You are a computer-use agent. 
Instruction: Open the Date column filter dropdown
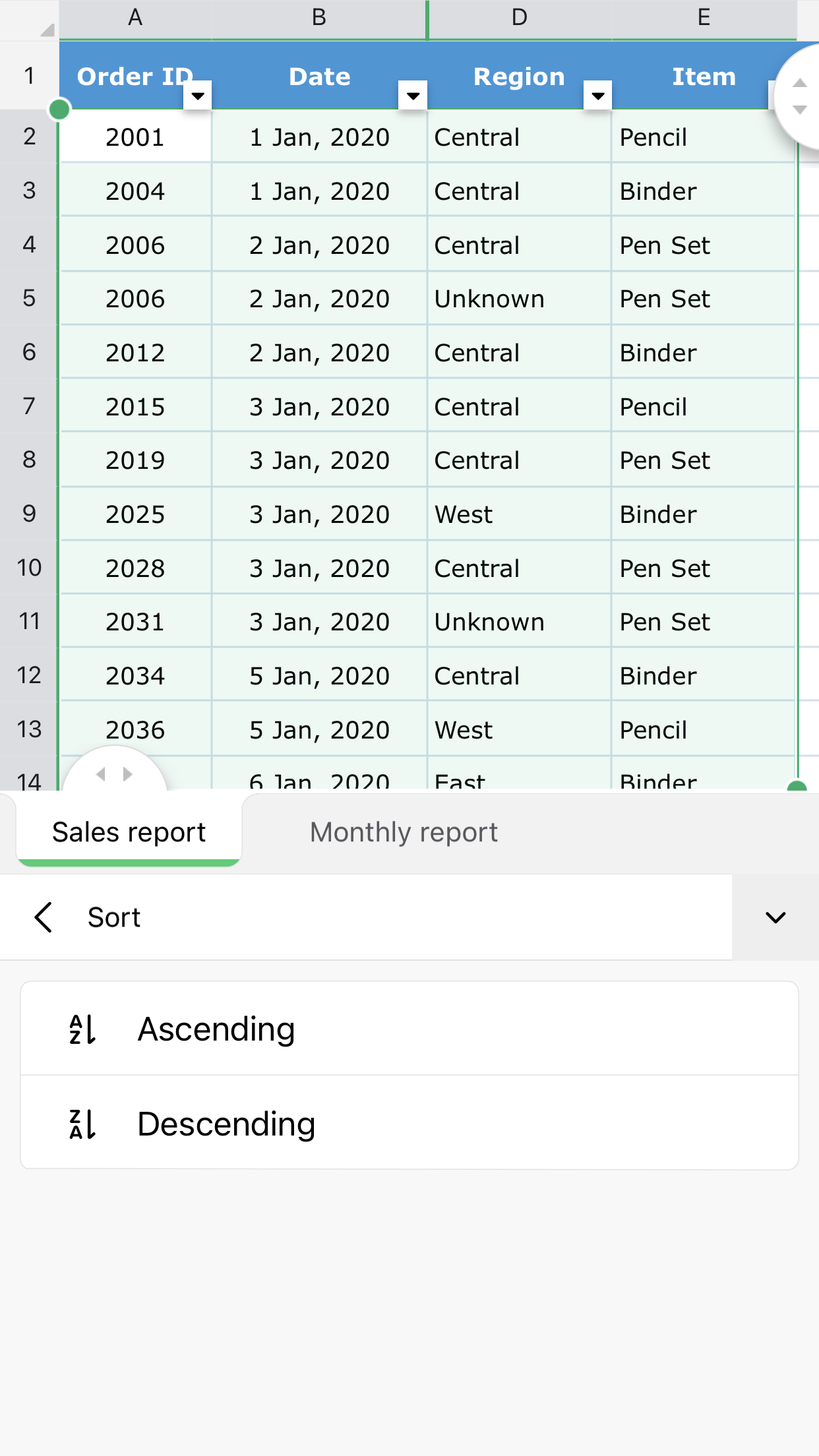[413, 96]
